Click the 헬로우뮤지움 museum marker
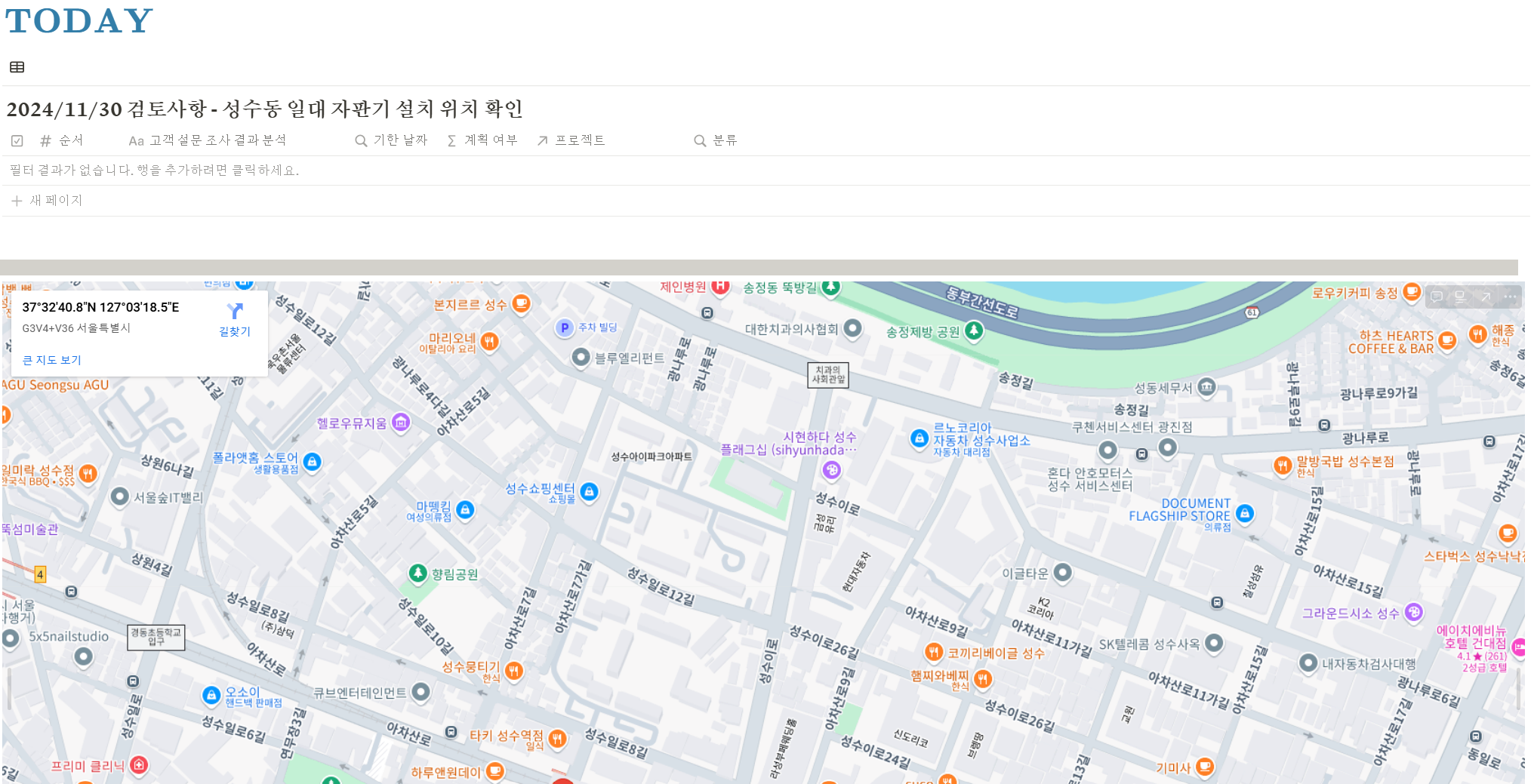The height and width of the screenshot is (784, 1534). click(x=401, y=423)
